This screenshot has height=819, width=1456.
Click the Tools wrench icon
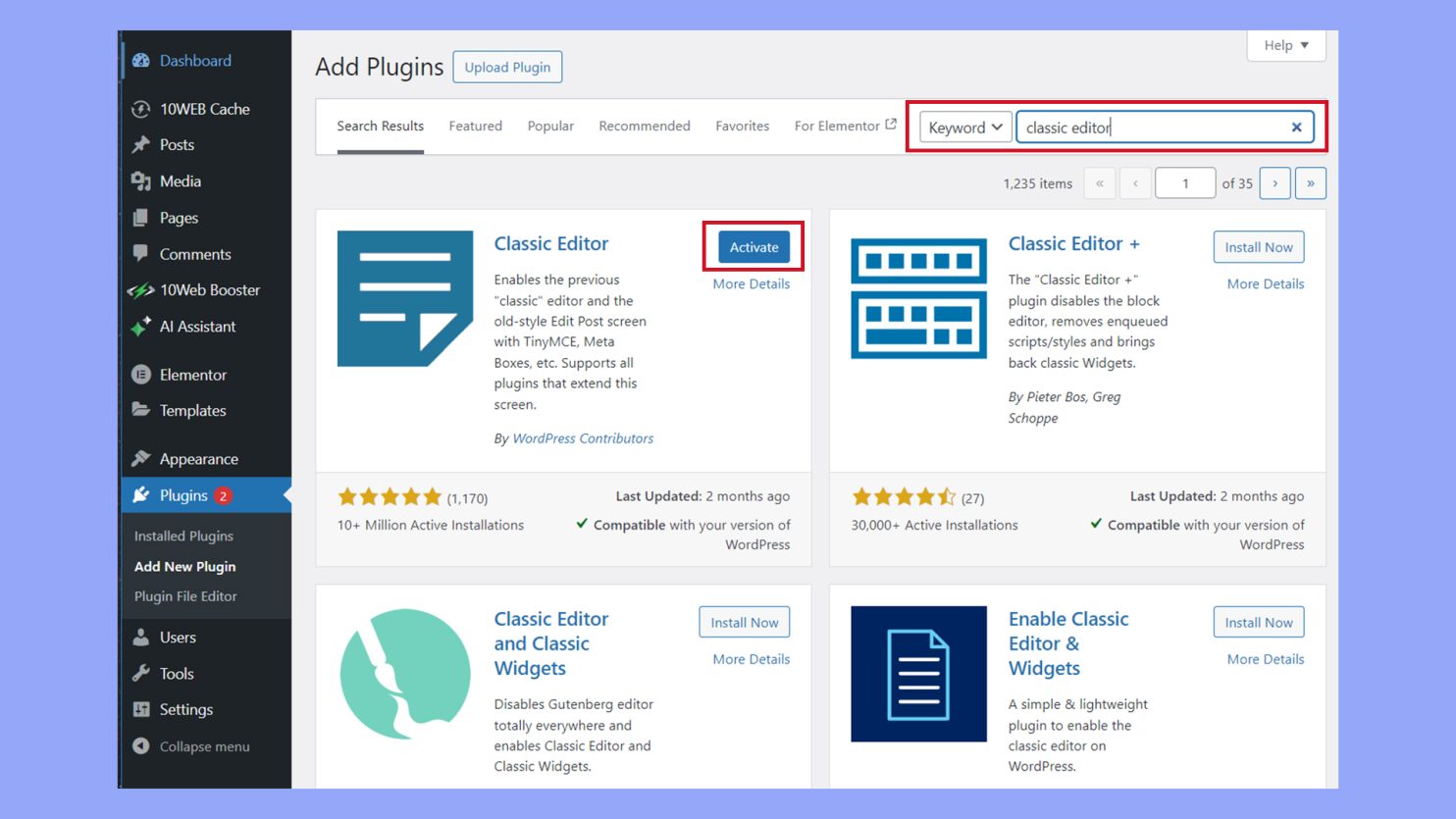click(141, 673)
